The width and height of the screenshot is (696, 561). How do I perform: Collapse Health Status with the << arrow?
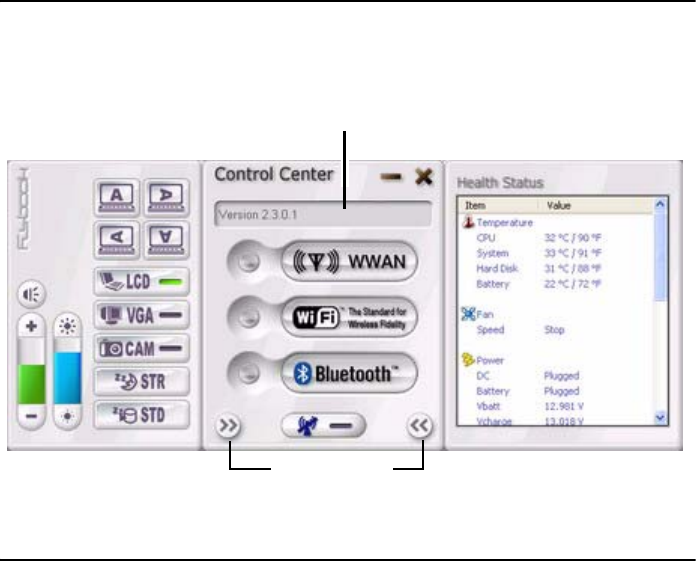coord(419,426)
